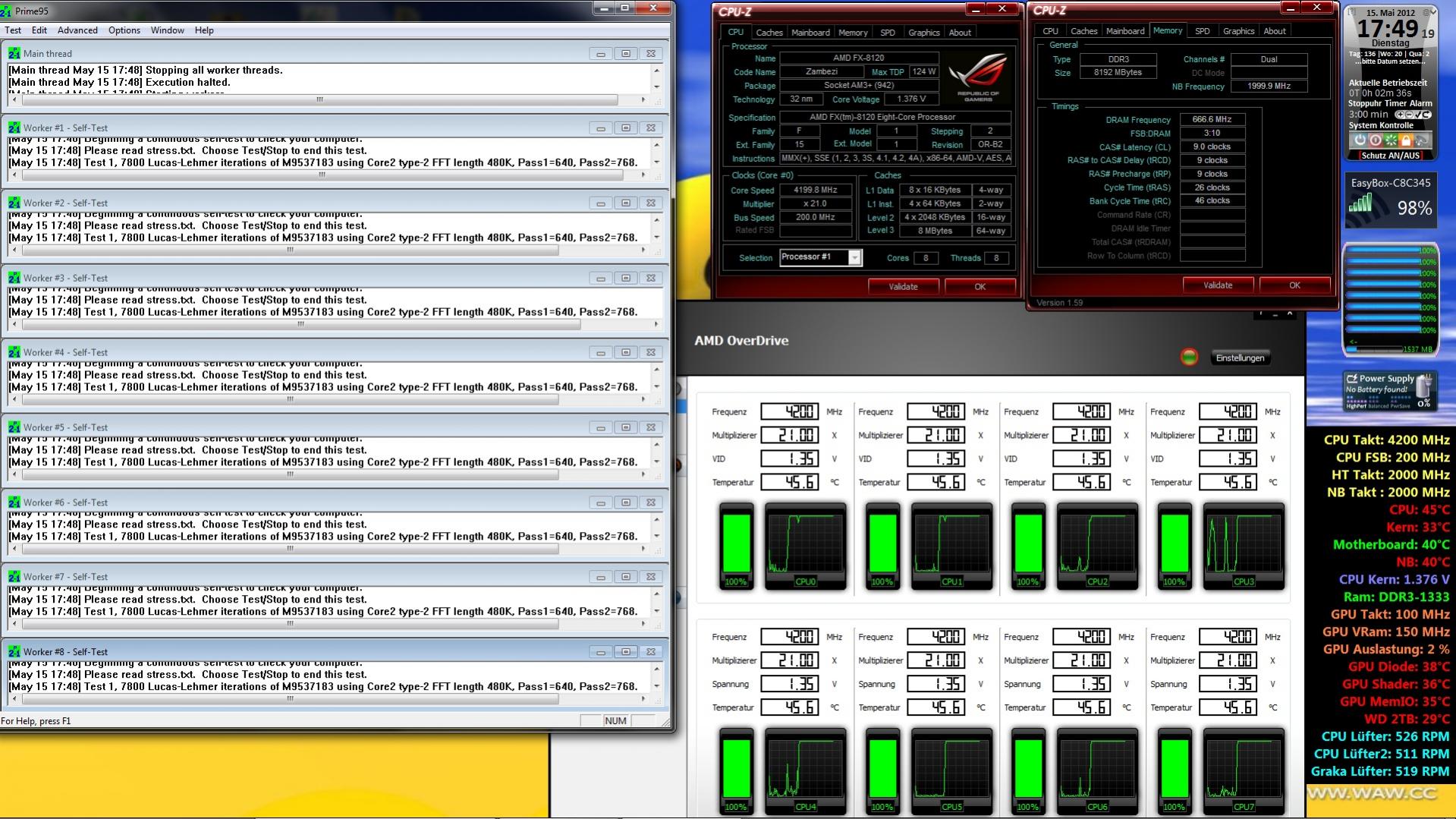Restore the Worker #2 Self-Test child window

626,203
